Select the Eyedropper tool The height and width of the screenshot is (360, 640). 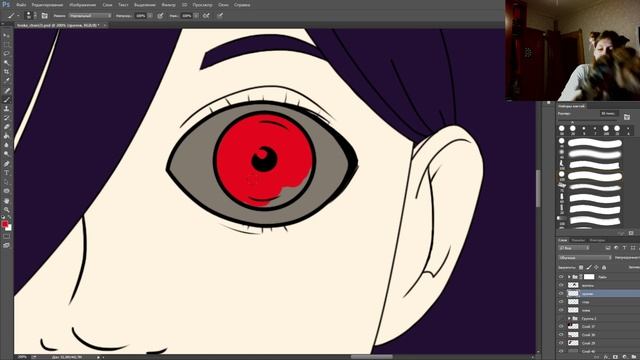coord(7,81)
